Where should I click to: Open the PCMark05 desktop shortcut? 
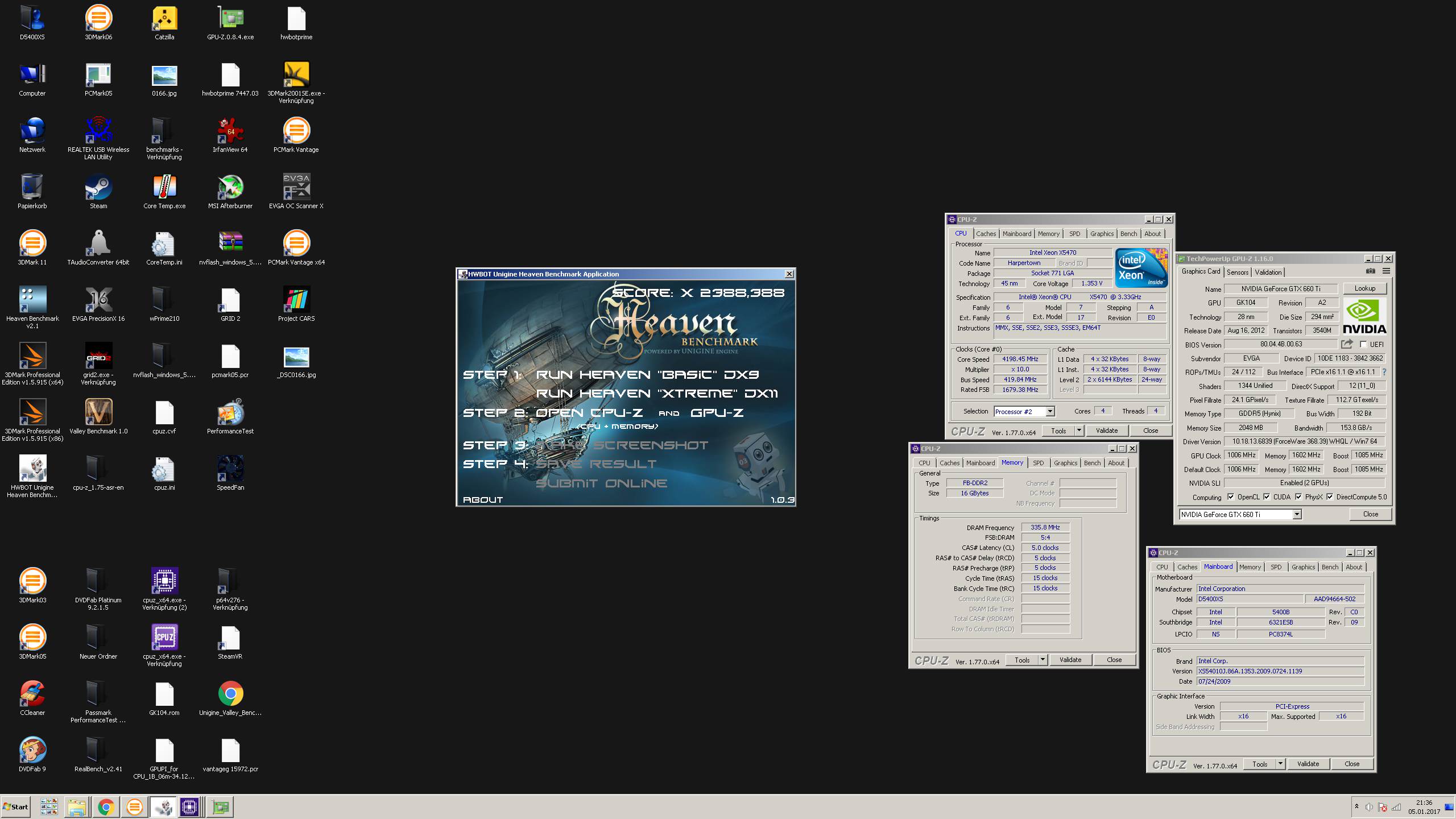point(98,79)
